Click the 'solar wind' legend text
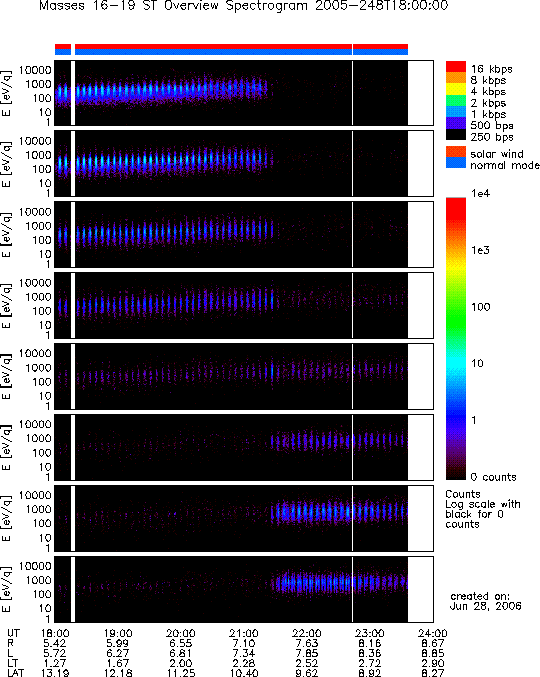540x677 pixels. click(497, 154)
